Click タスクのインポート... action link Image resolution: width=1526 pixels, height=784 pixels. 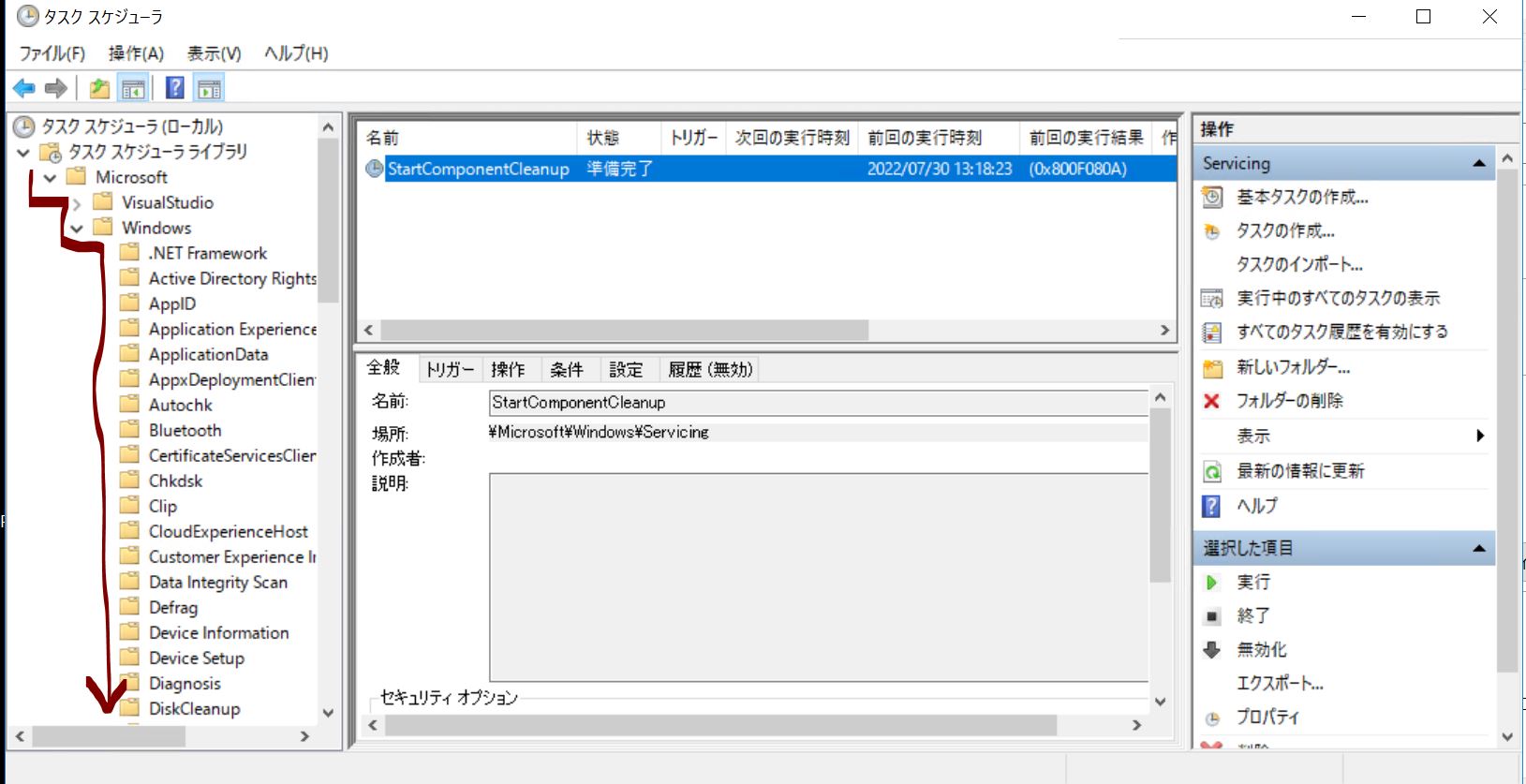click(1298, 264)
